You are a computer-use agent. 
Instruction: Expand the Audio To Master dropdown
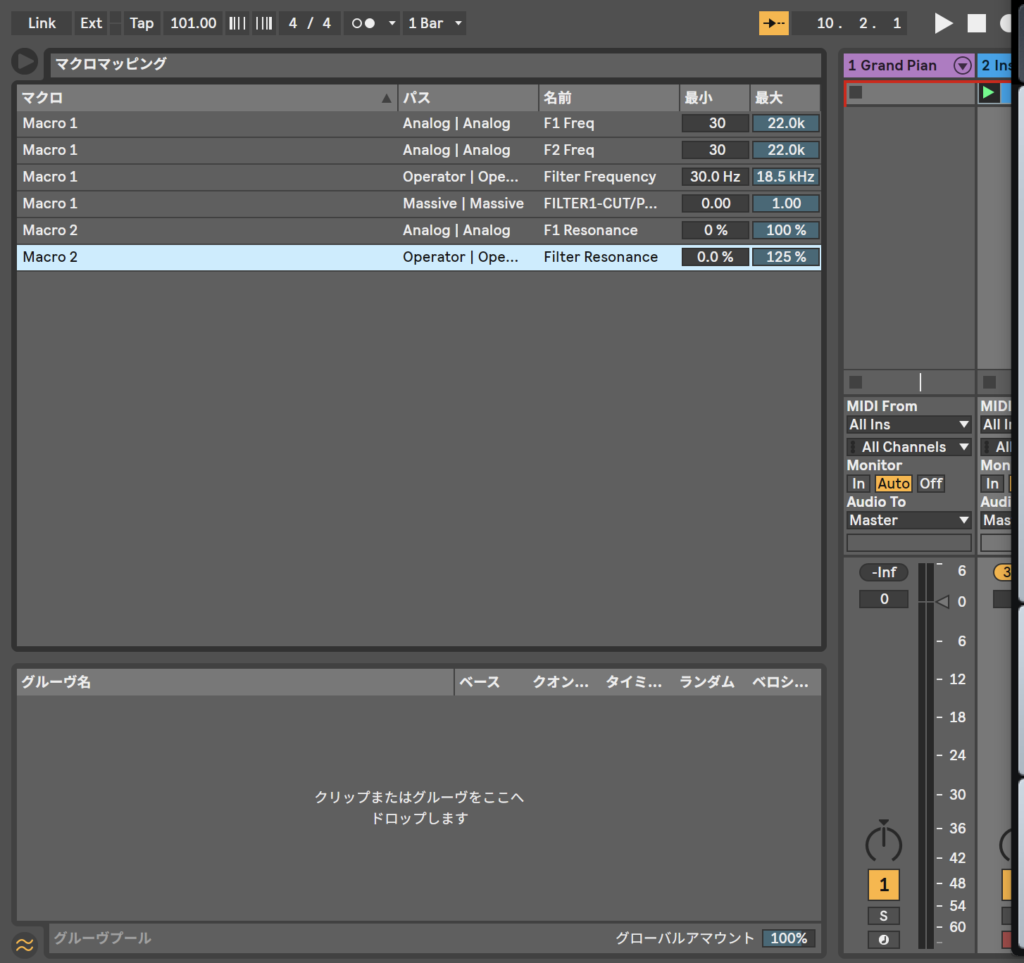[909, 520]
